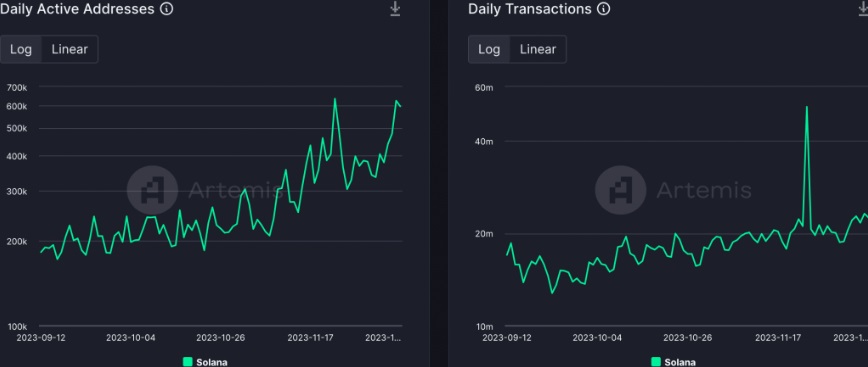Click 2023-09-12 date on Active Addresses chart
The image size is (868, 367).
40,338
